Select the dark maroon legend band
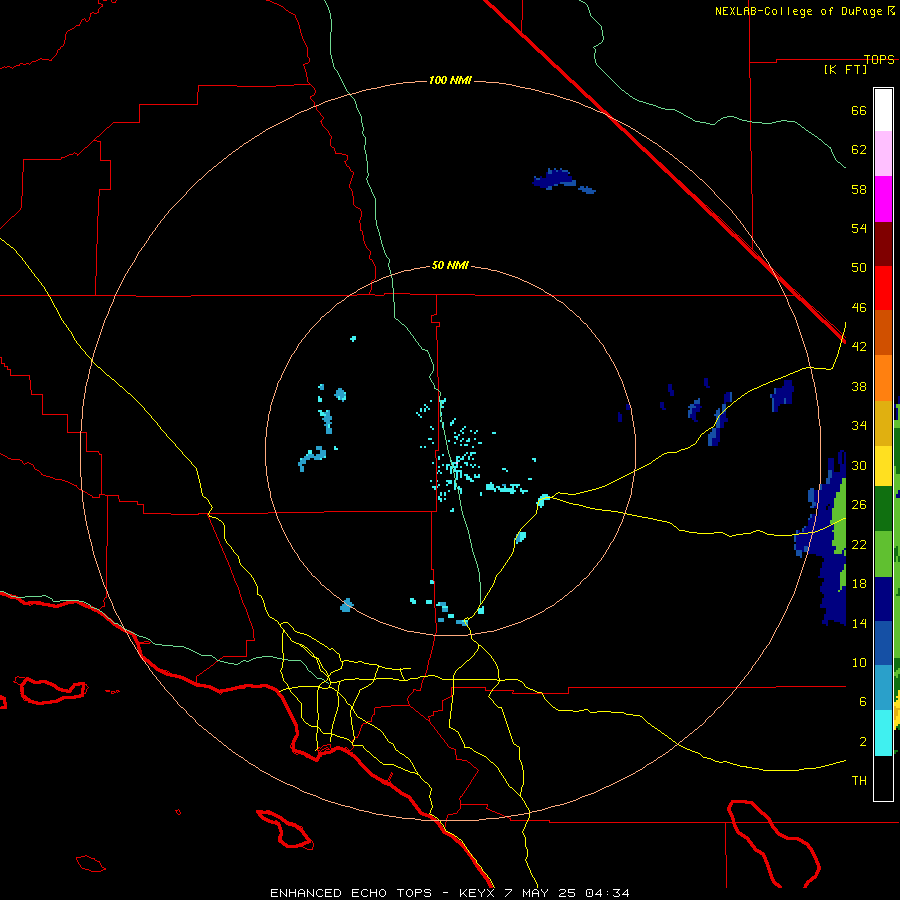900x900 pixels. point(883,243)
